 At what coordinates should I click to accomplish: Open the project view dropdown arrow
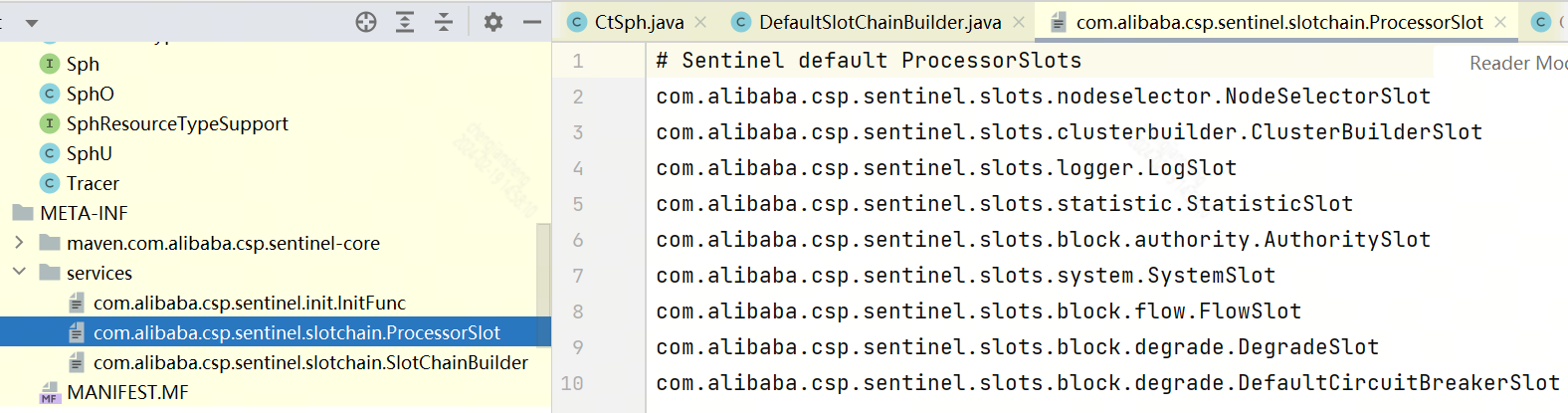pyautogui.click(x=32, y=23)
